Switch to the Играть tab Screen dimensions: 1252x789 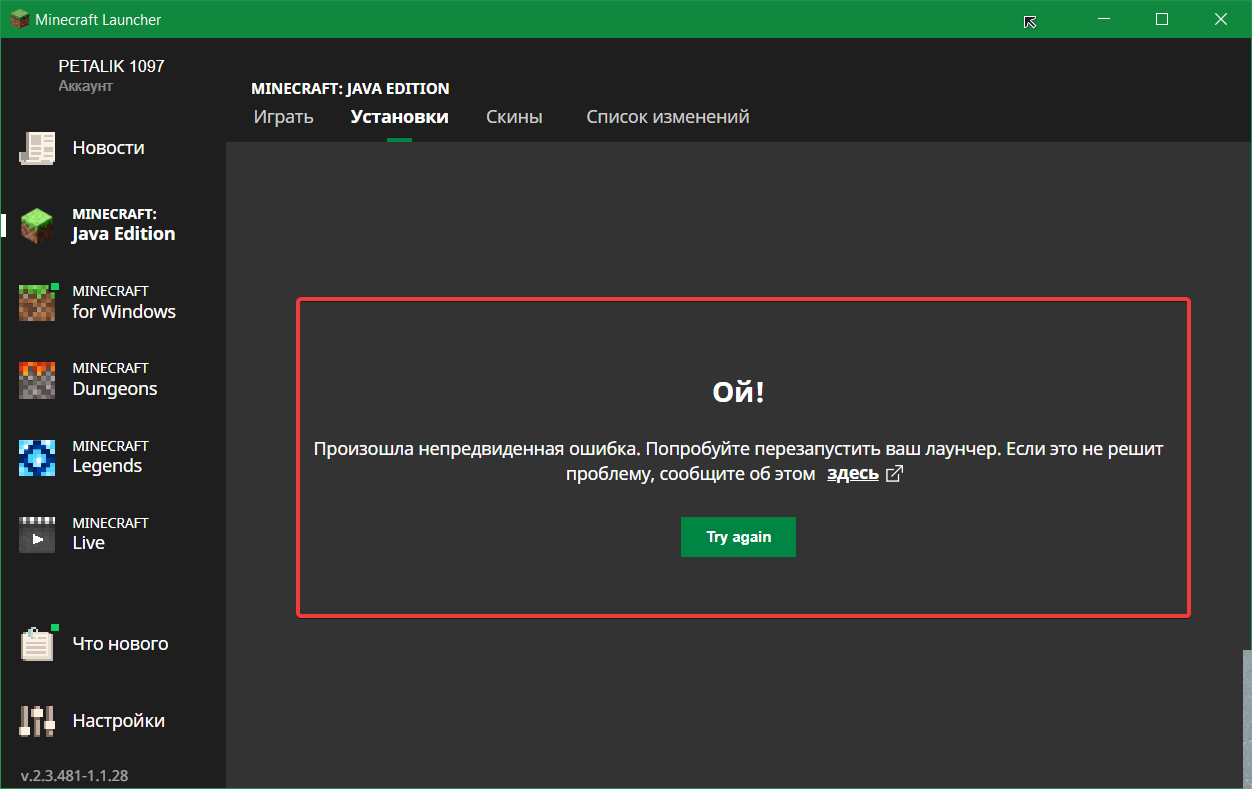click(x=283, y=117)
